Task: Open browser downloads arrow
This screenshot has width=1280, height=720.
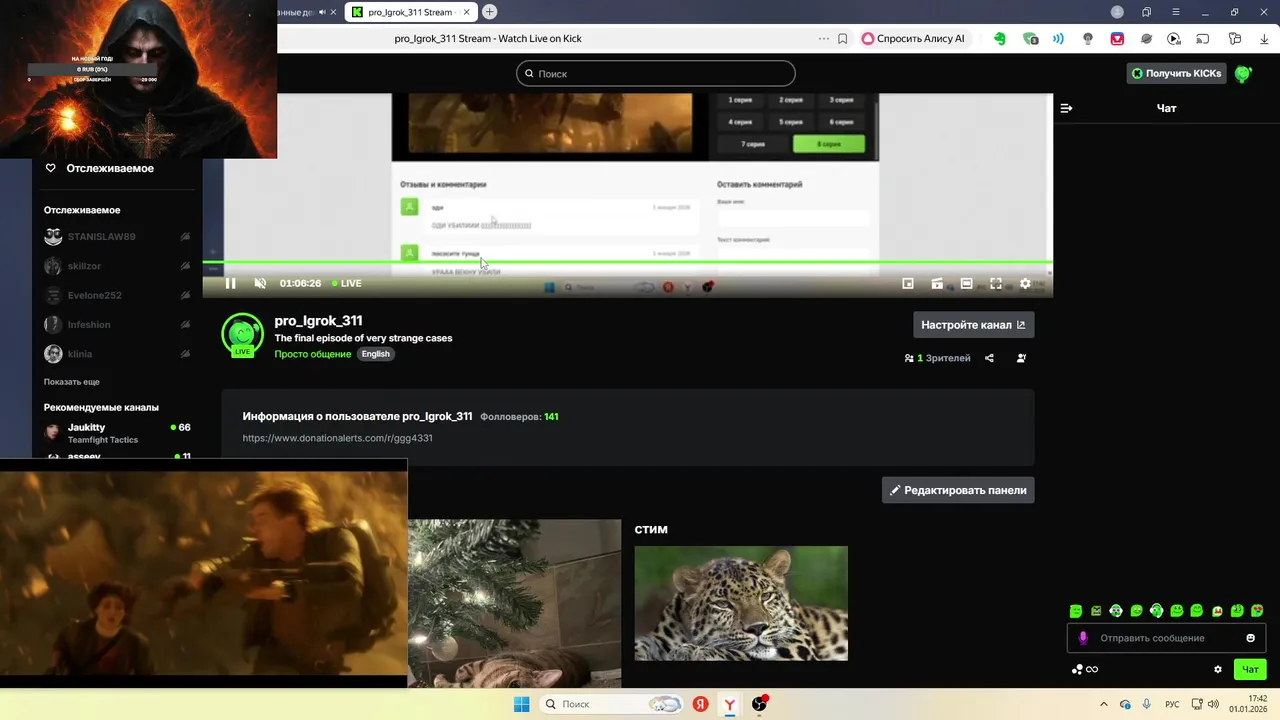Action: (1264, 39)
